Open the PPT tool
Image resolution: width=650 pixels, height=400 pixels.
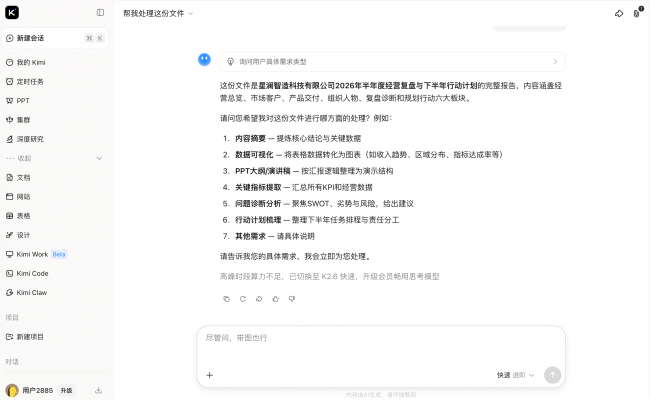coord(55,101)
